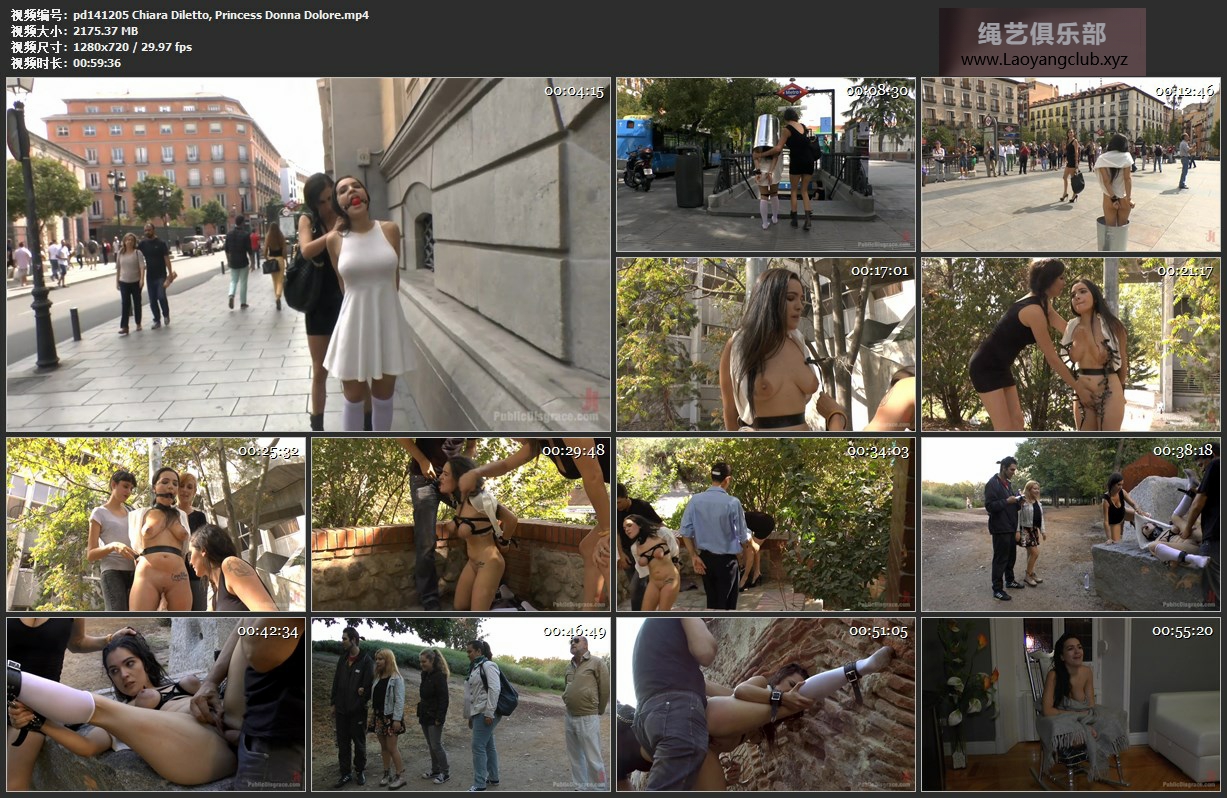
Task: Open the park thumbnail at 00:38:18
Action: click(x=1070, y=524)
